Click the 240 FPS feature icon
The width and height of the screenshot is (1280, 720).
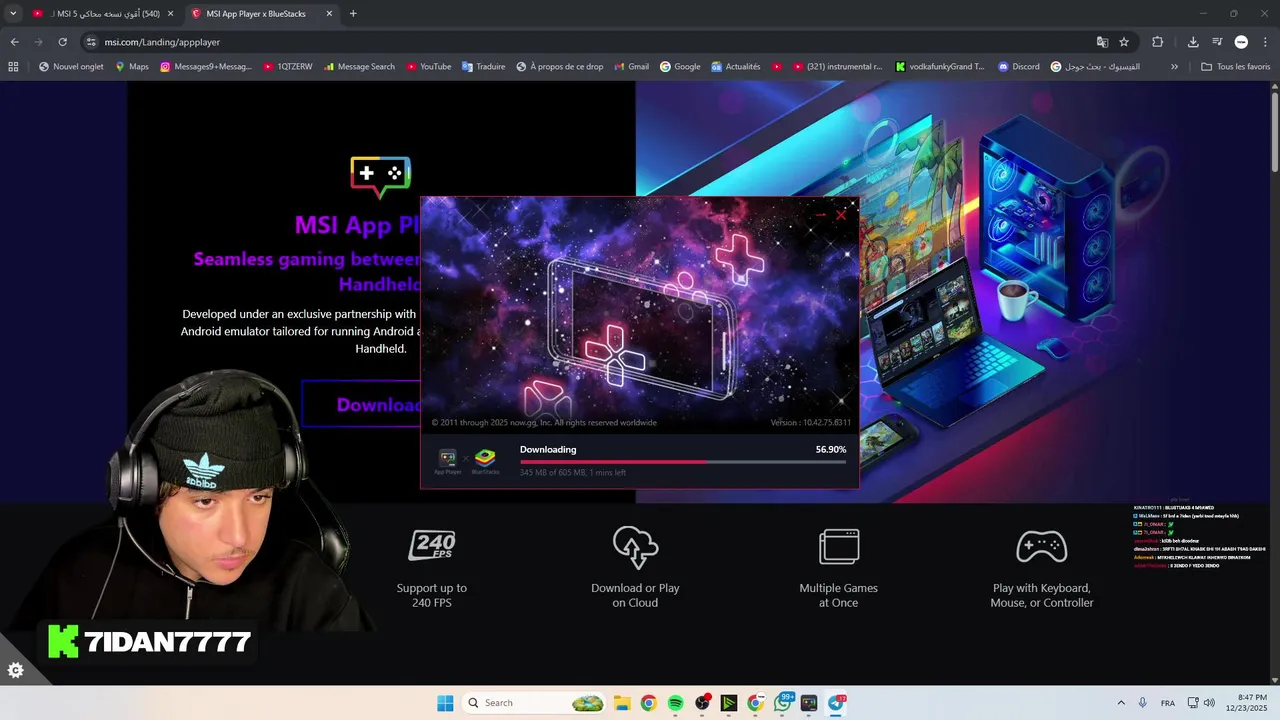click(432, 546)
